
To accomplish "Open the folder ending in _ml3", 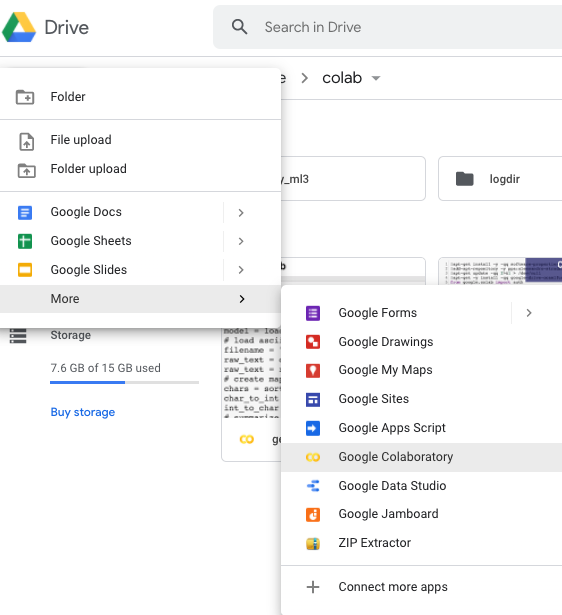I will (353, 179).
